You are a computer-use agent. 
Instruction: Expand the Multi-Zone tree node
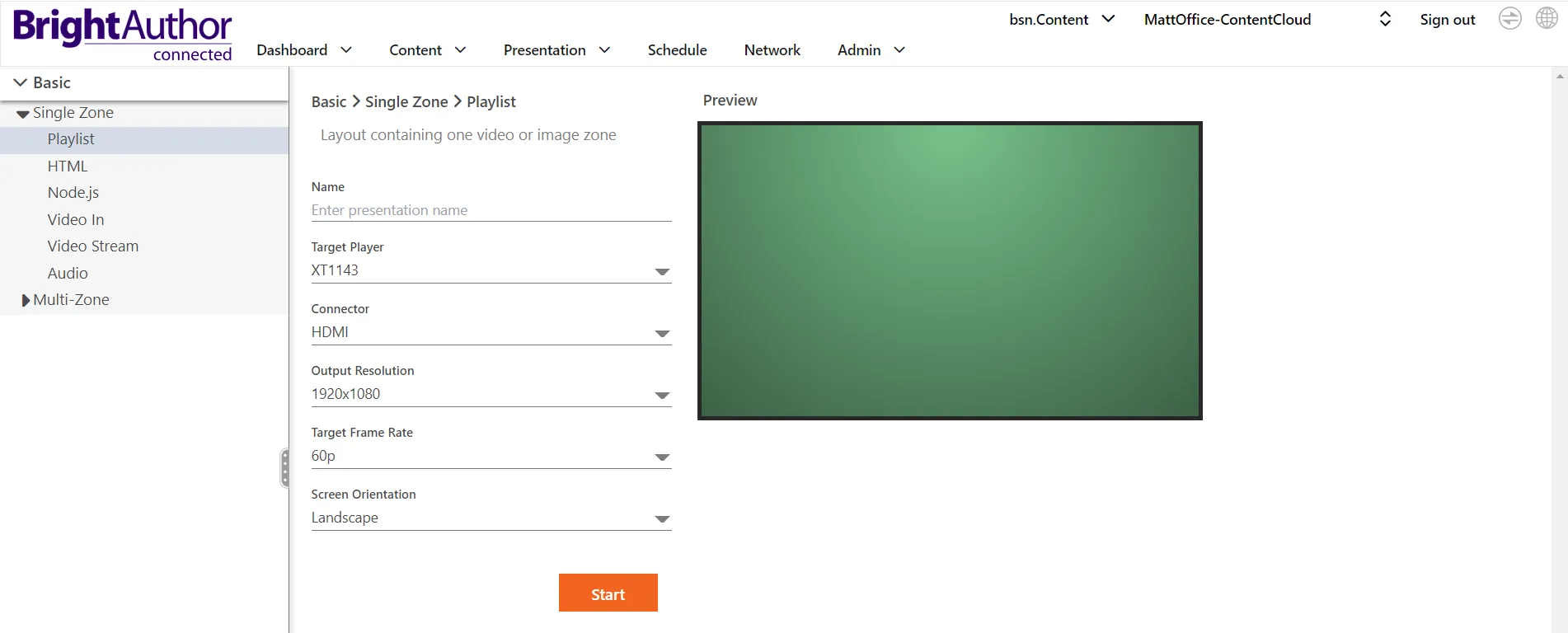[x=26, y=301]
